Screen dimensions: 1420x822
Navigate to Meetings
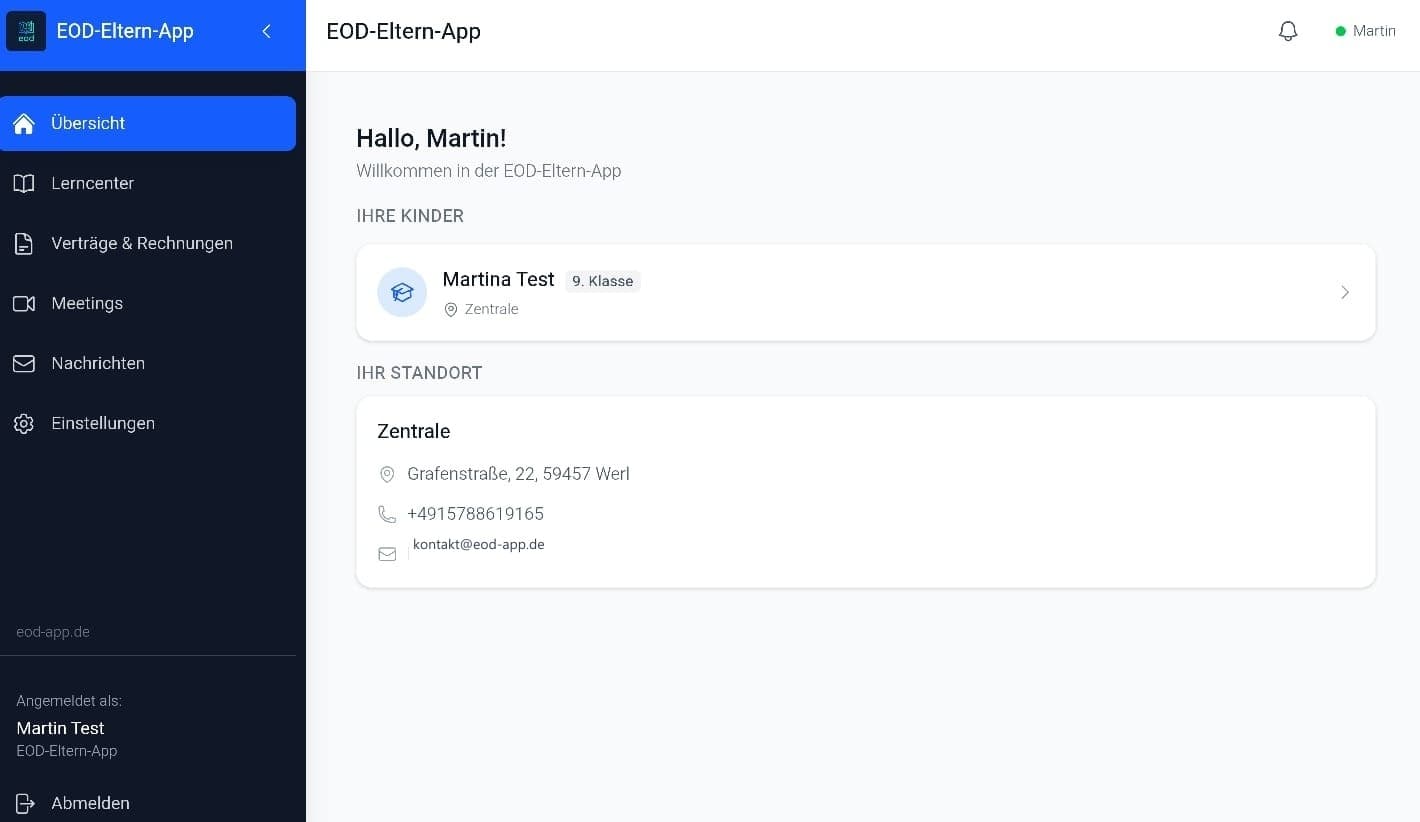(148, 303)
